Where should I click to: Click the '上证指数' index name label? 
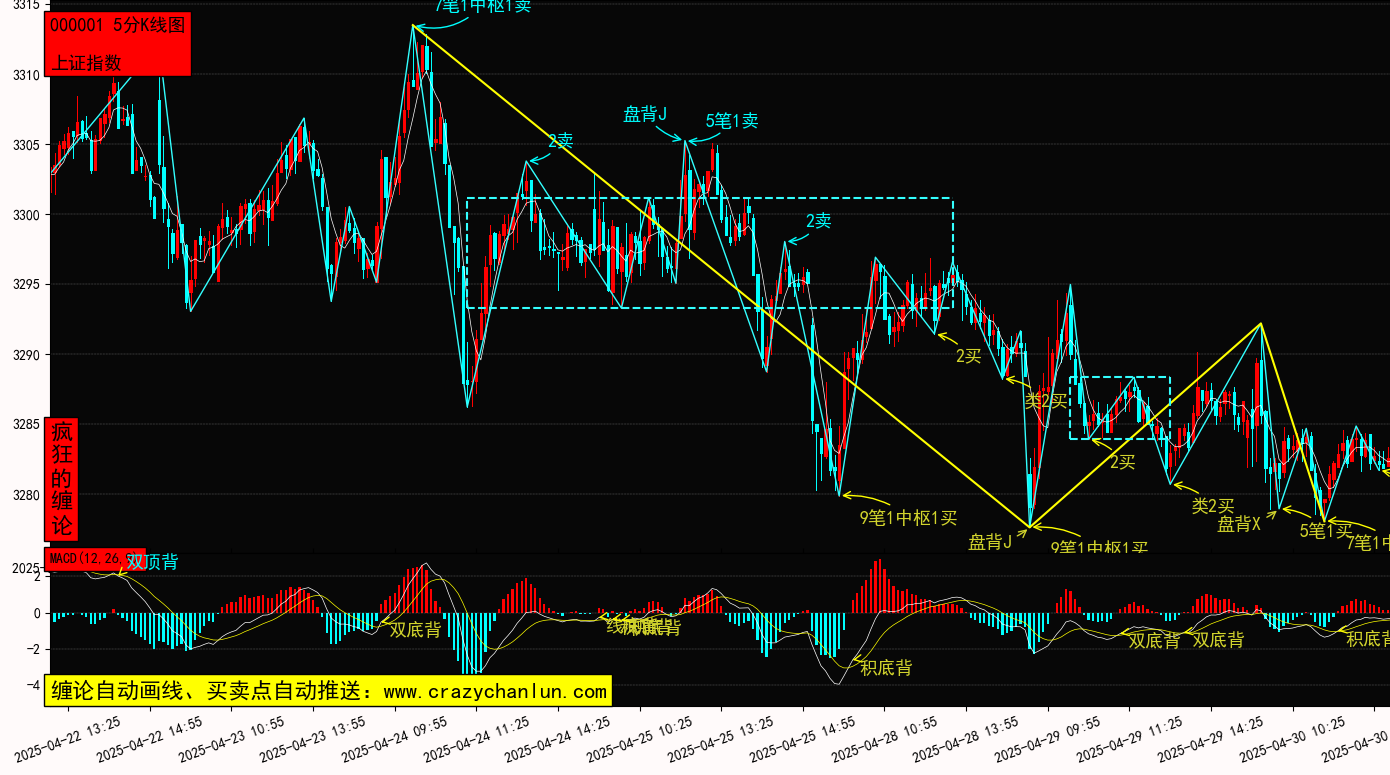(87, 62)
